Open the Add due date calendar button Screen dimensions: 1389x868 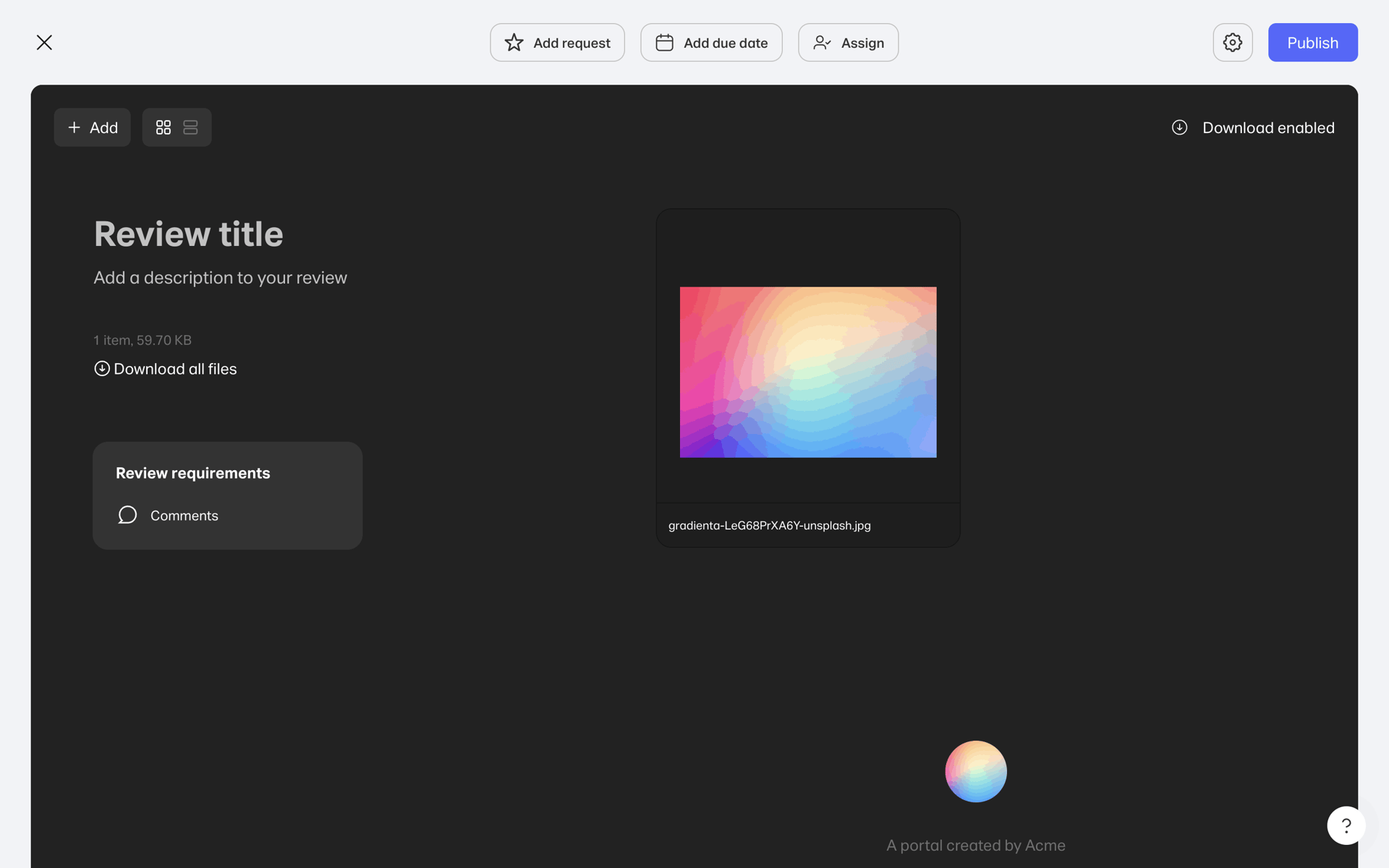711,43
